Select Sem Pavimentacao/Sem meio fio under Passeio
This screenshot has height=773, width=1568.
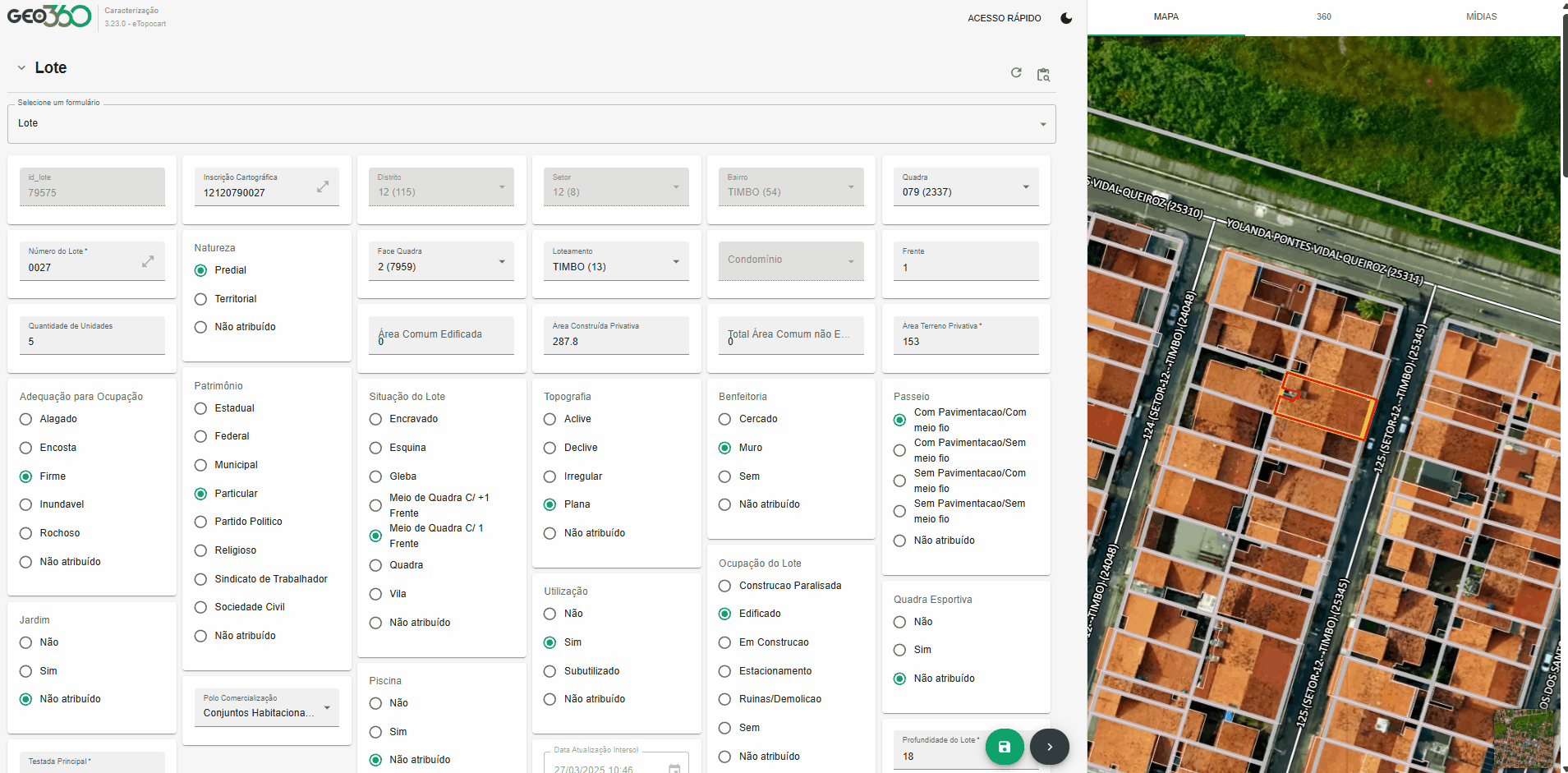(899, 511)
